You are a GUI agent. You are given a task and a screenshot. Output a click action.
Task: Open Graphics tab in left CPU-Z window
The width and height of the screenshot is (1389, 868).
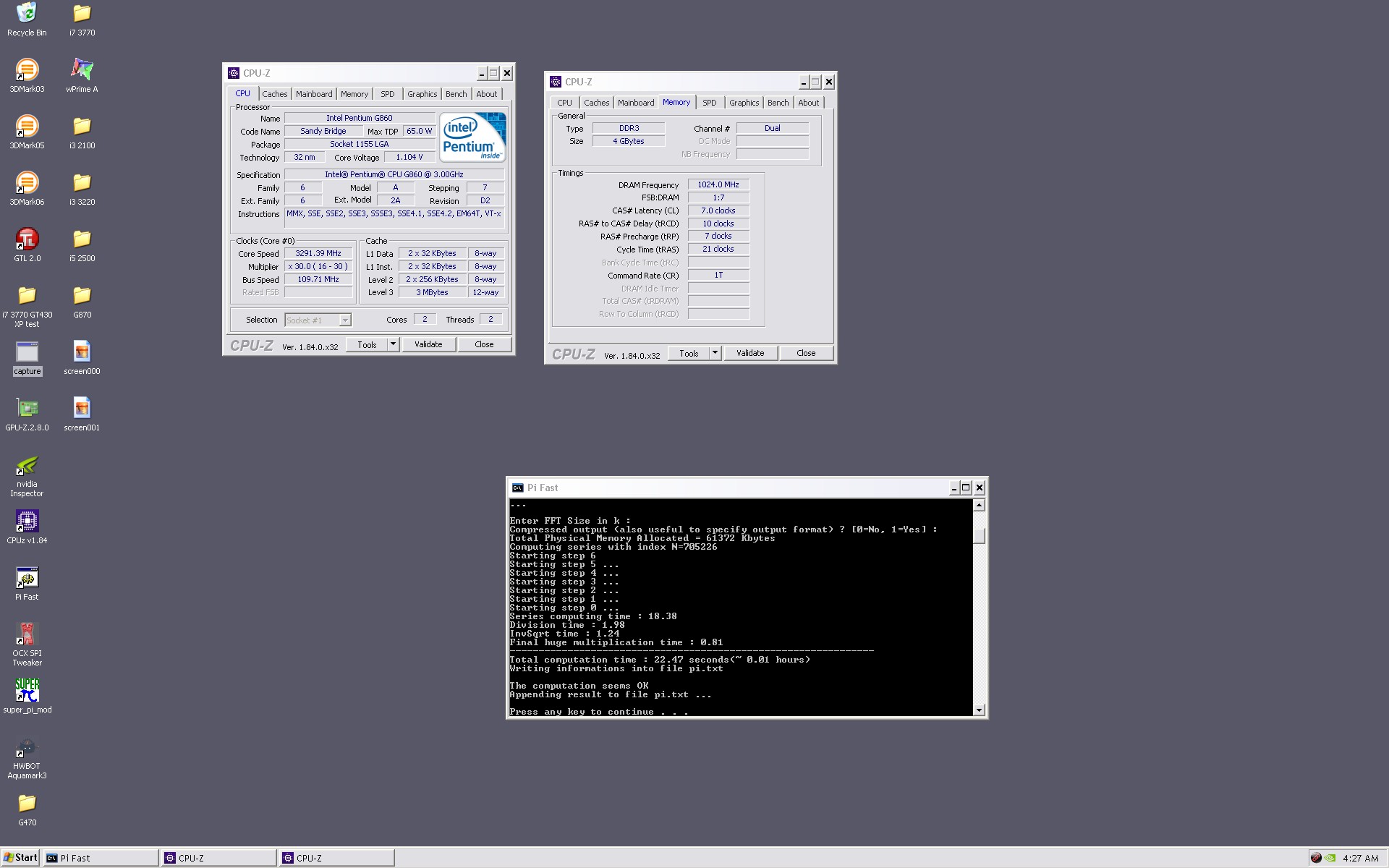pos(422,94)
